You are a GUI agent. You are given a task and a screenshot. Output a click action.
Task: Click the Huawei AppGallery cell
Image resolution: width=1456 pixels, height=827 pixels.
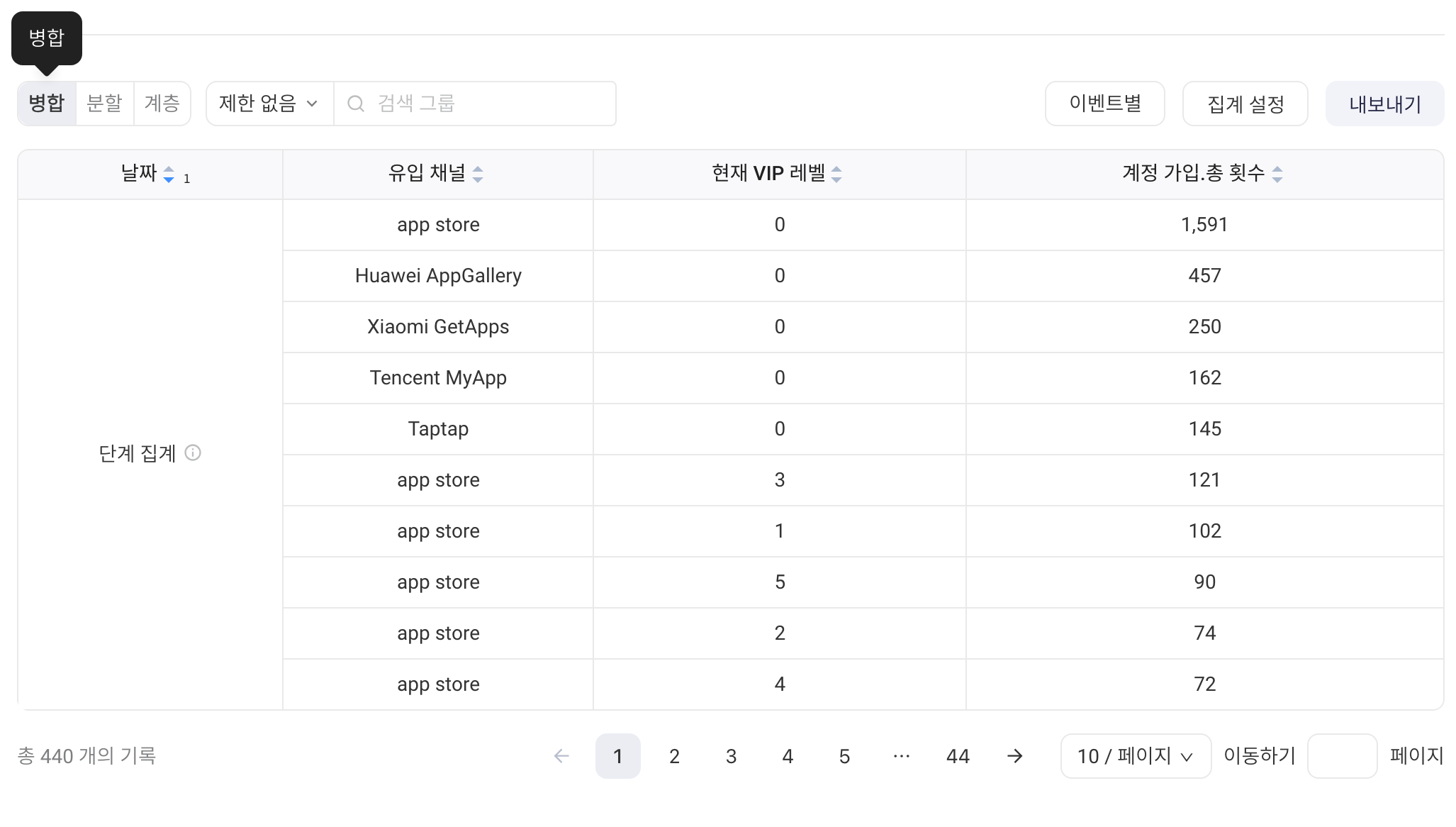[438, 276]
